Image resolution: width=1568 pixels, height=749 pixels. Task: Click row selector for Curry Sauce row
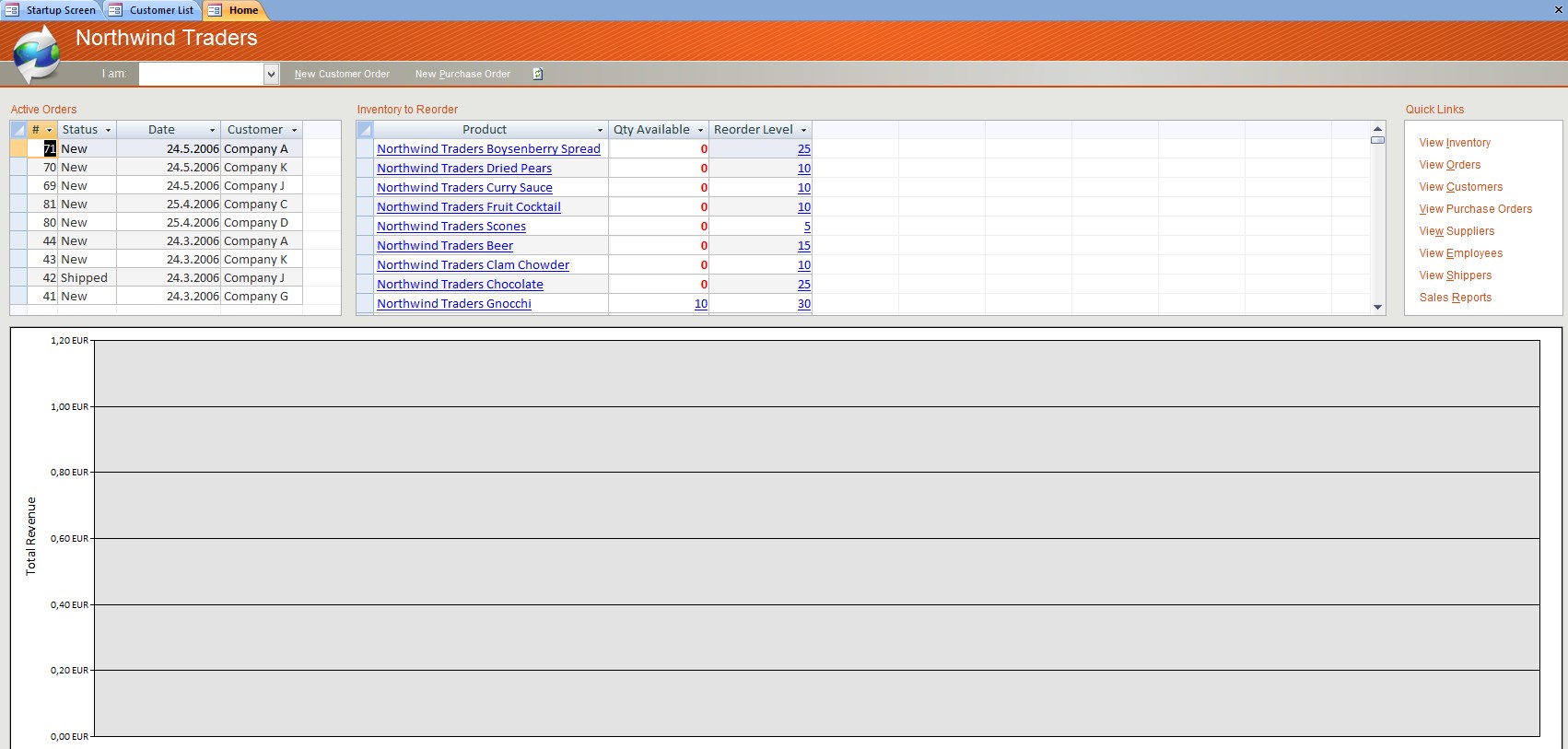365,187
